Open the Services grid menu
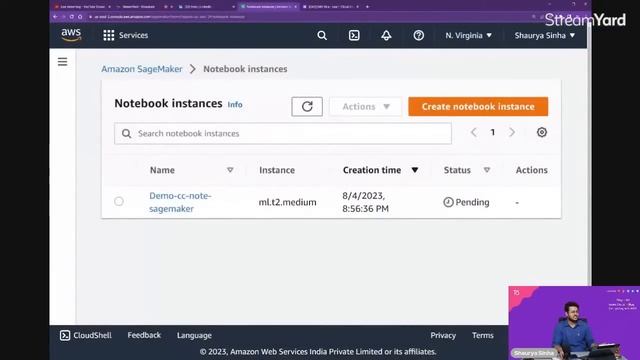 point(125,36)
